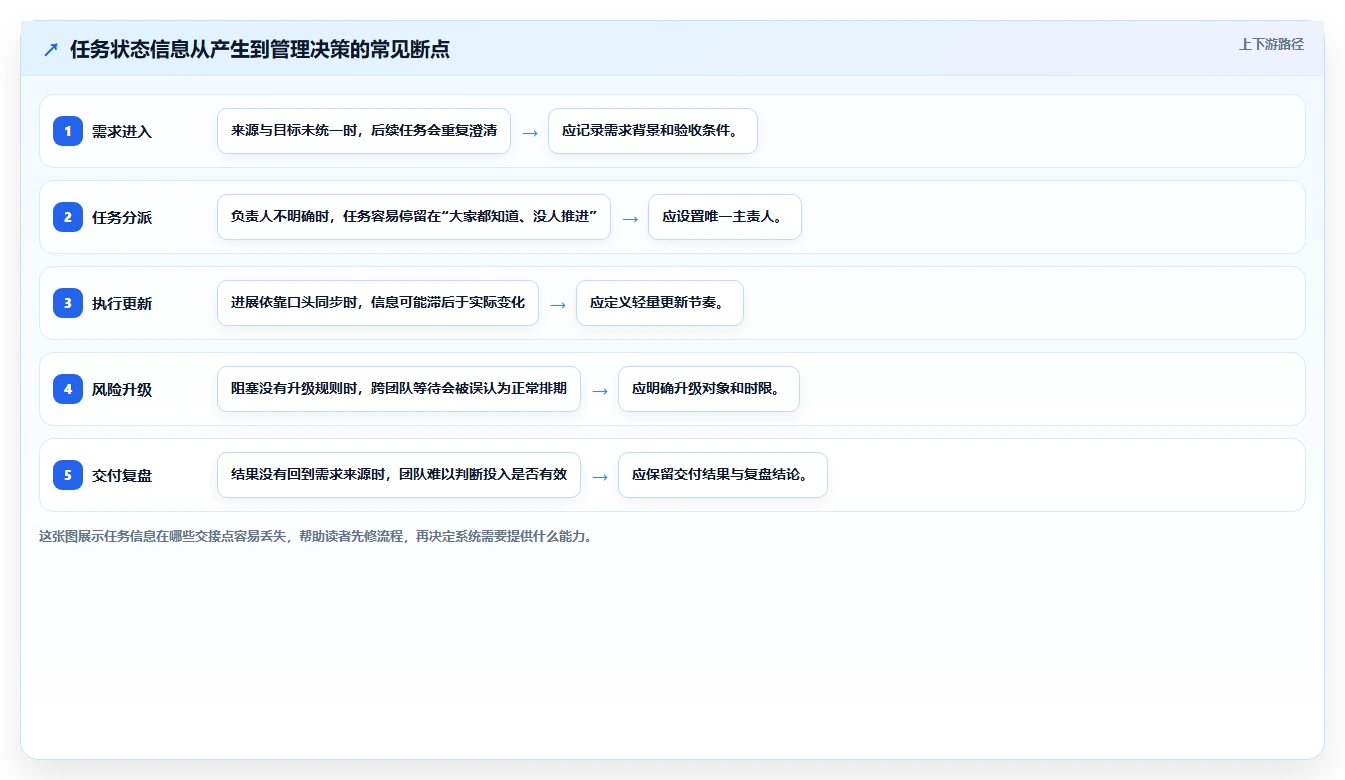Viewport: 1345px width, 780px height.
Task: Click the box 进展依靠口头同步时，信息可能滞后于实际变化
Action: (378, 303)
